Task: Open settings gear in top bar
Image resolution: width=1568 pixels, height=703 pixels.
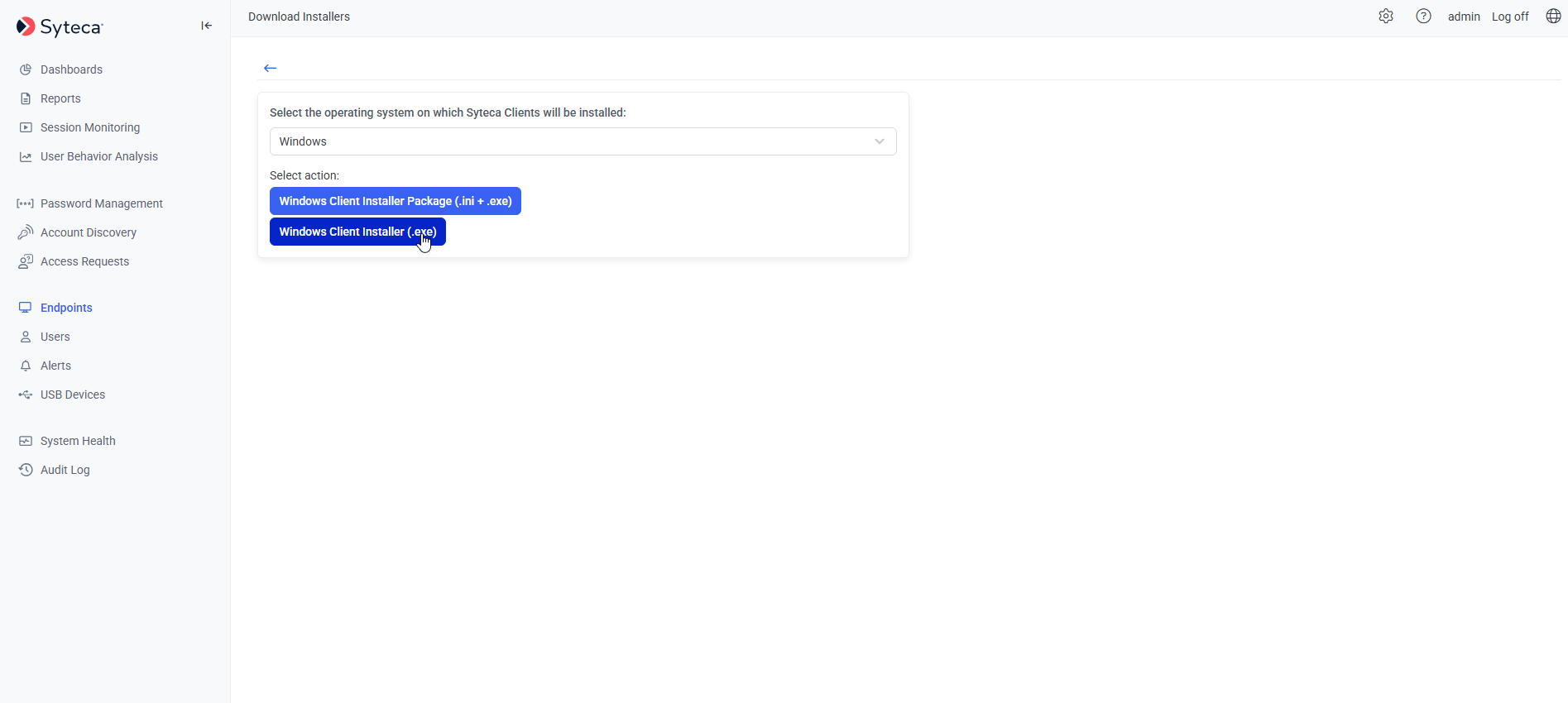Action: click(x=1386, y=17)
